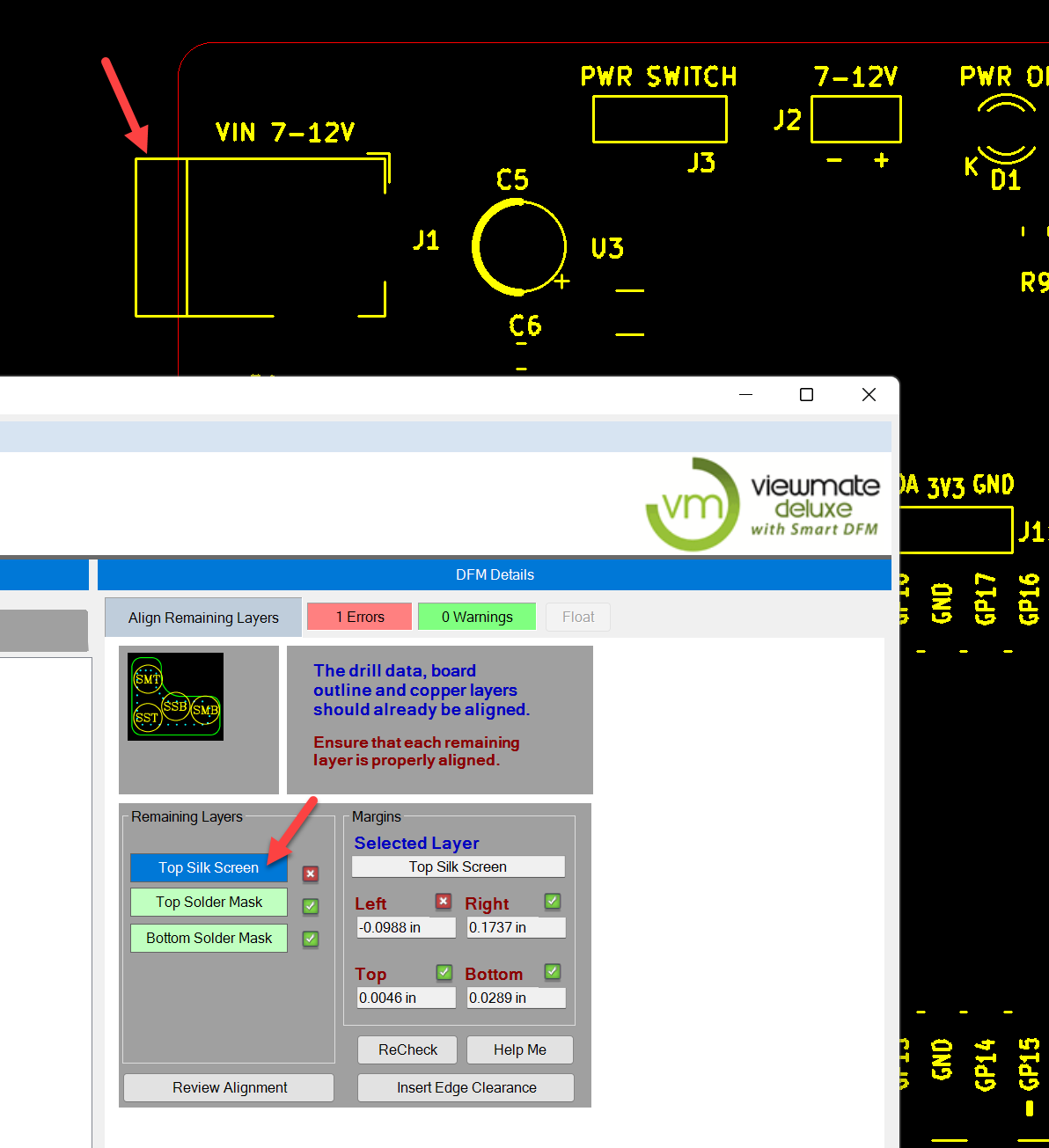Click the green check next to Right margin

pos(553,901)
